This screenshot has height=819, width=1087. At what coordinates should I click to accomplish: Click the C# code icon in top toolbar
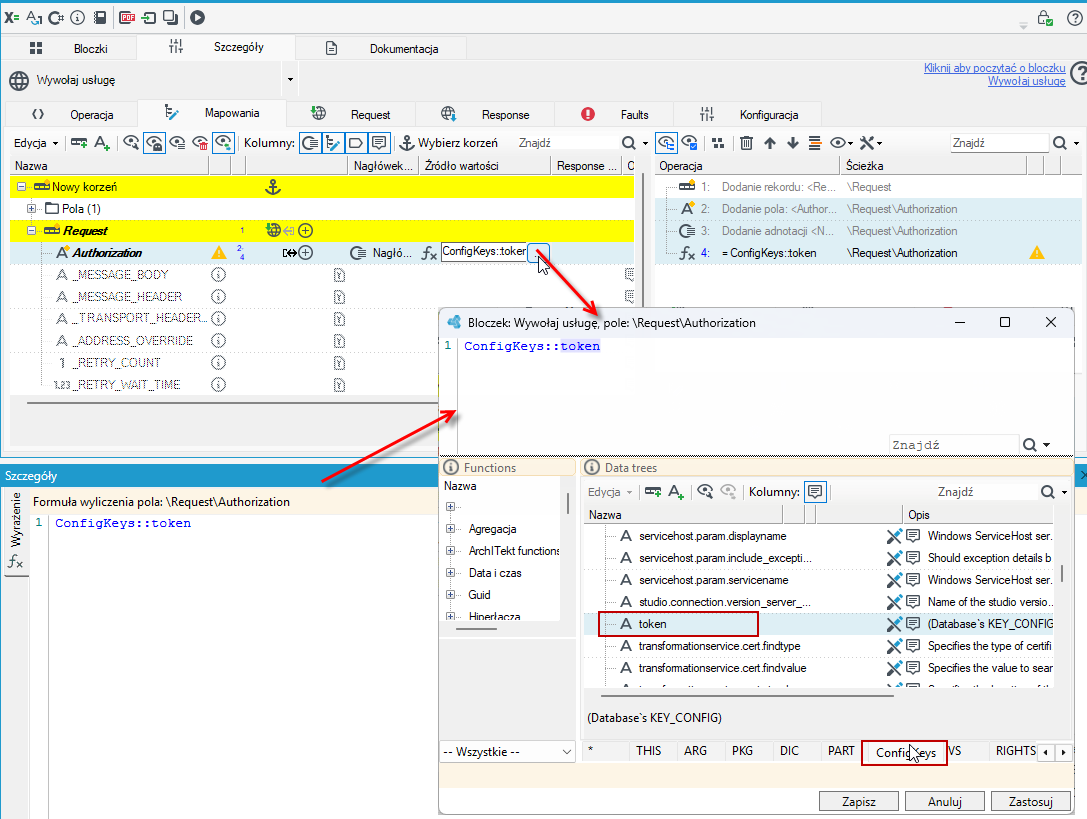tap(56, 17)
